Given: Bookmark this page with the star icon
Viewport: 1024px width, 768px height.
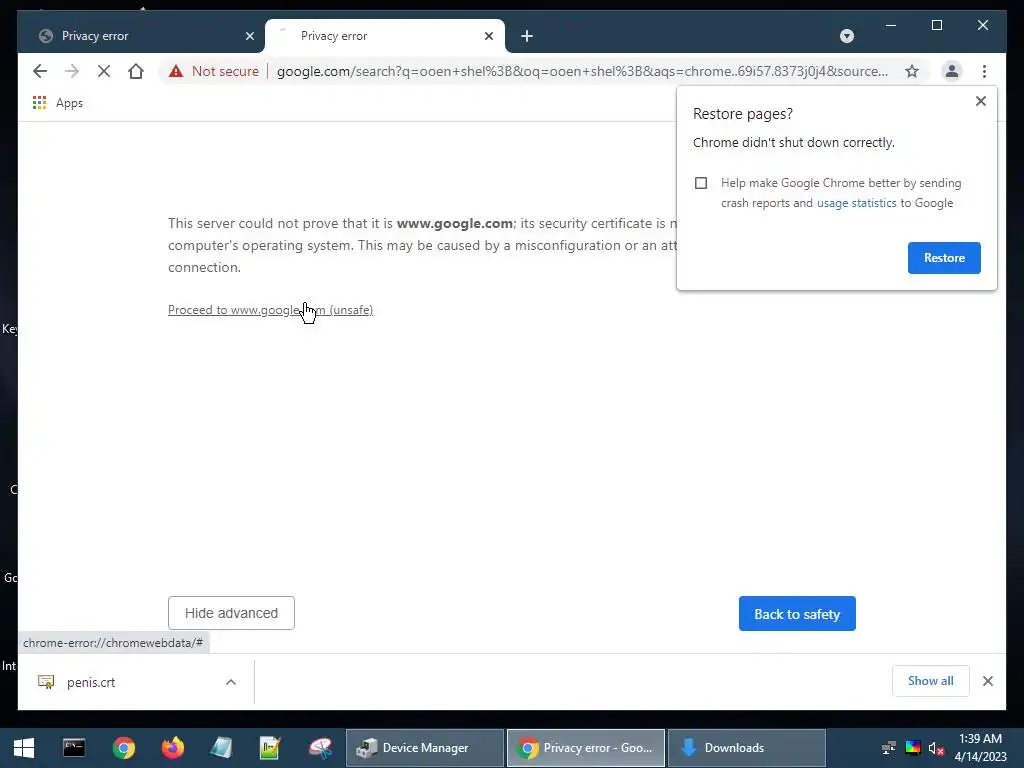Looking at the screenshot, I should click(912, 71).
